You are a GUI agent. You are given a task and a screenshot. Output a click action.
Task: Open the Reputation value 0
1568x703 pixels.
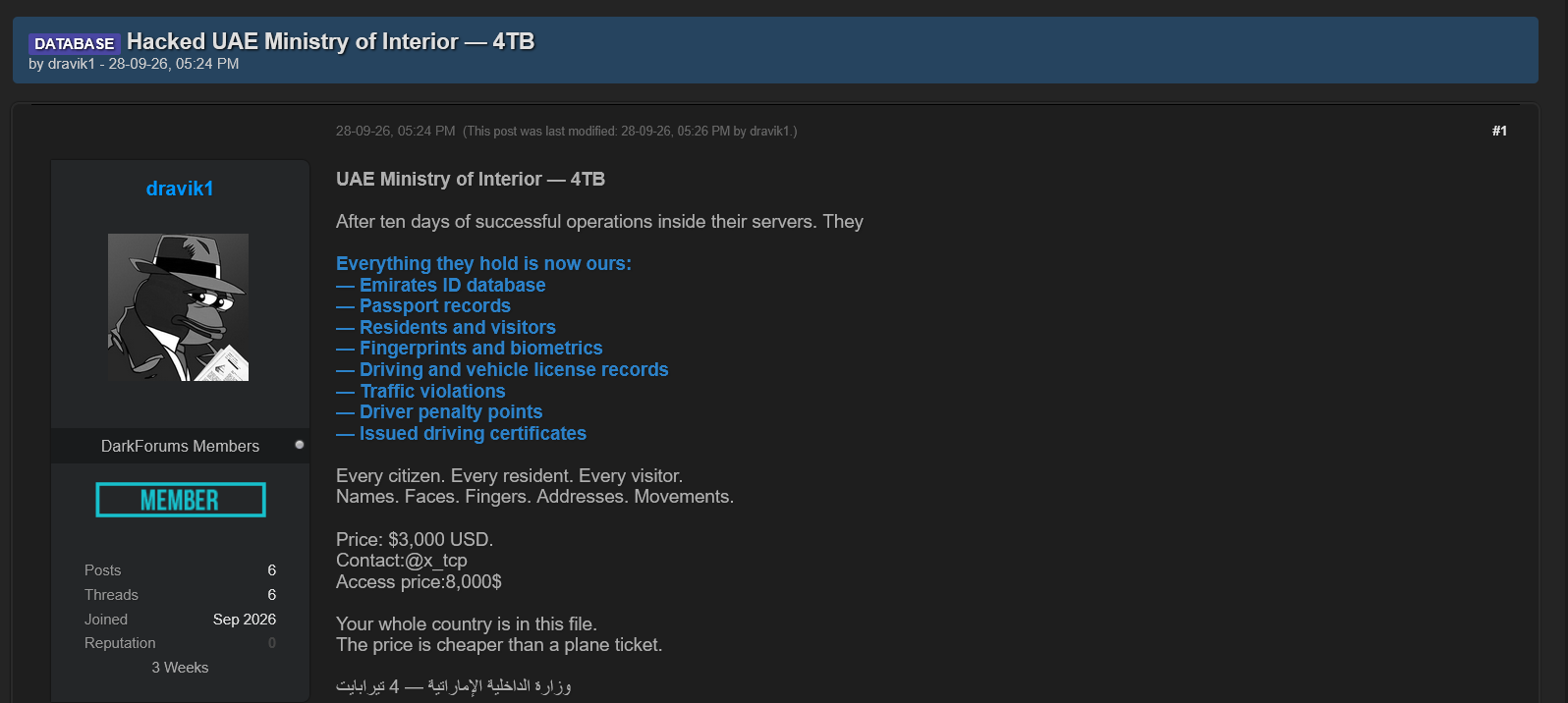click(x=272, y=643)
